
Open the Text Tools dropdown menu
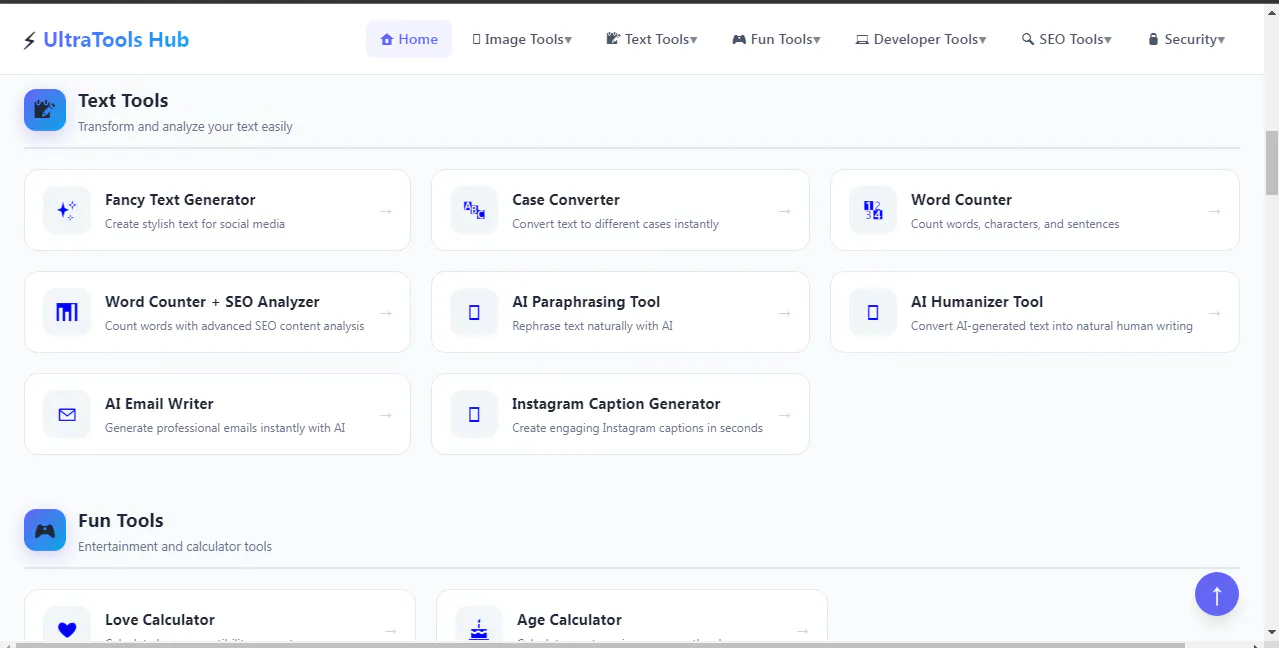click(x=652, y=39)
